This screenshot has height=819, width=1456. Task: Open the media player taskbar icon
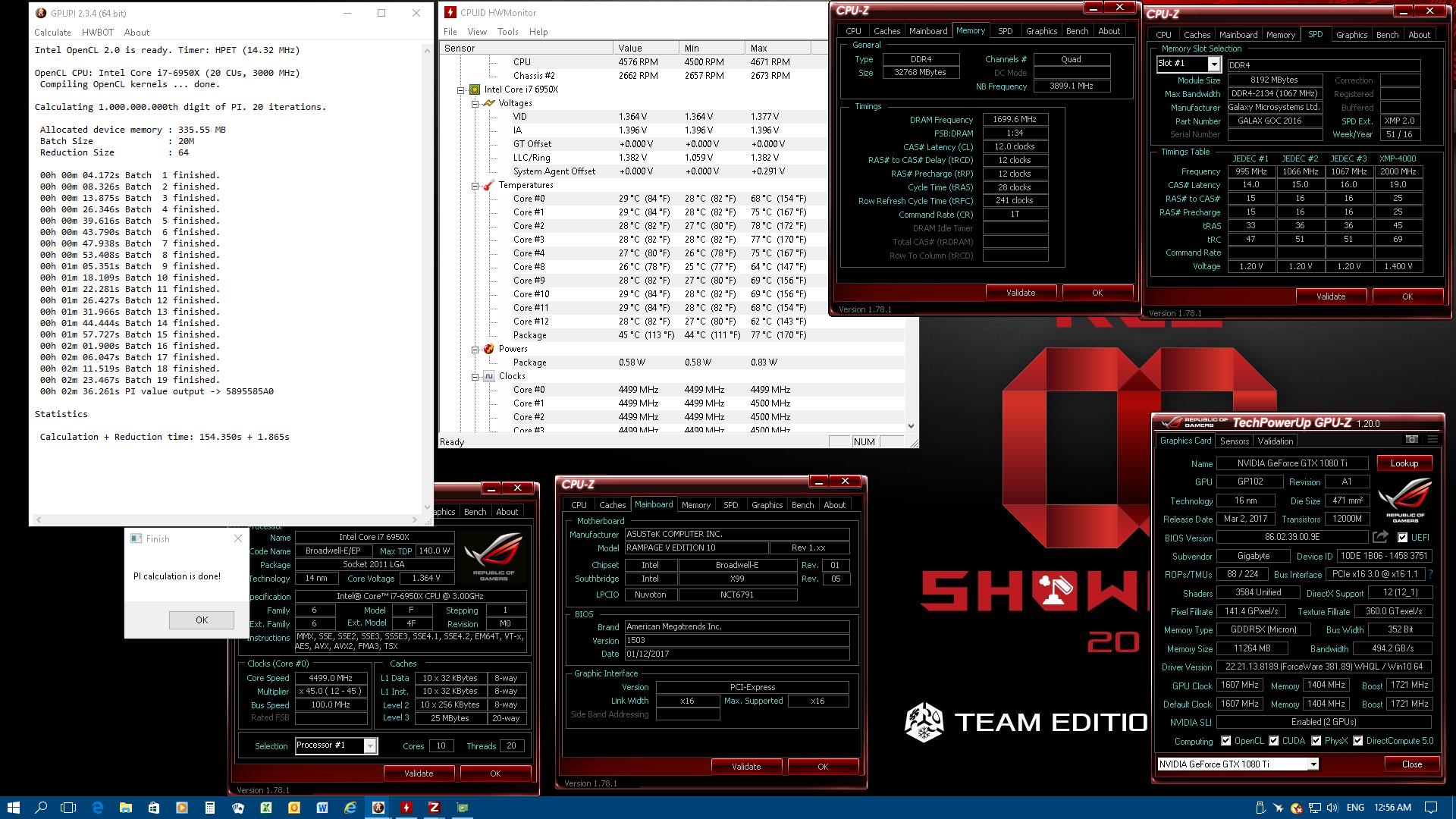coord(182,808)
